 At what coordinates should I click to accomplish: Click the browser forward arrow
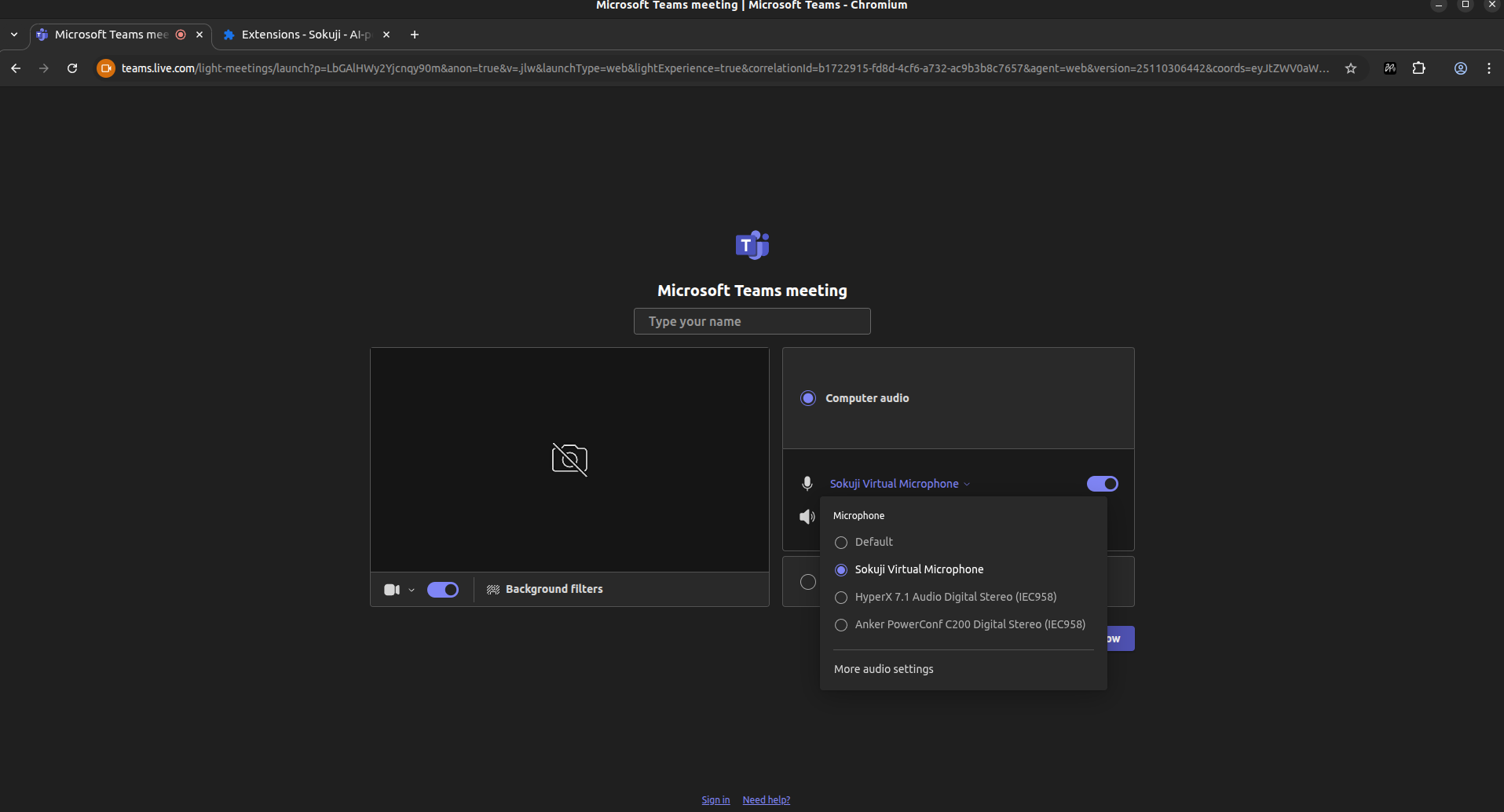(x=44, y=68)
